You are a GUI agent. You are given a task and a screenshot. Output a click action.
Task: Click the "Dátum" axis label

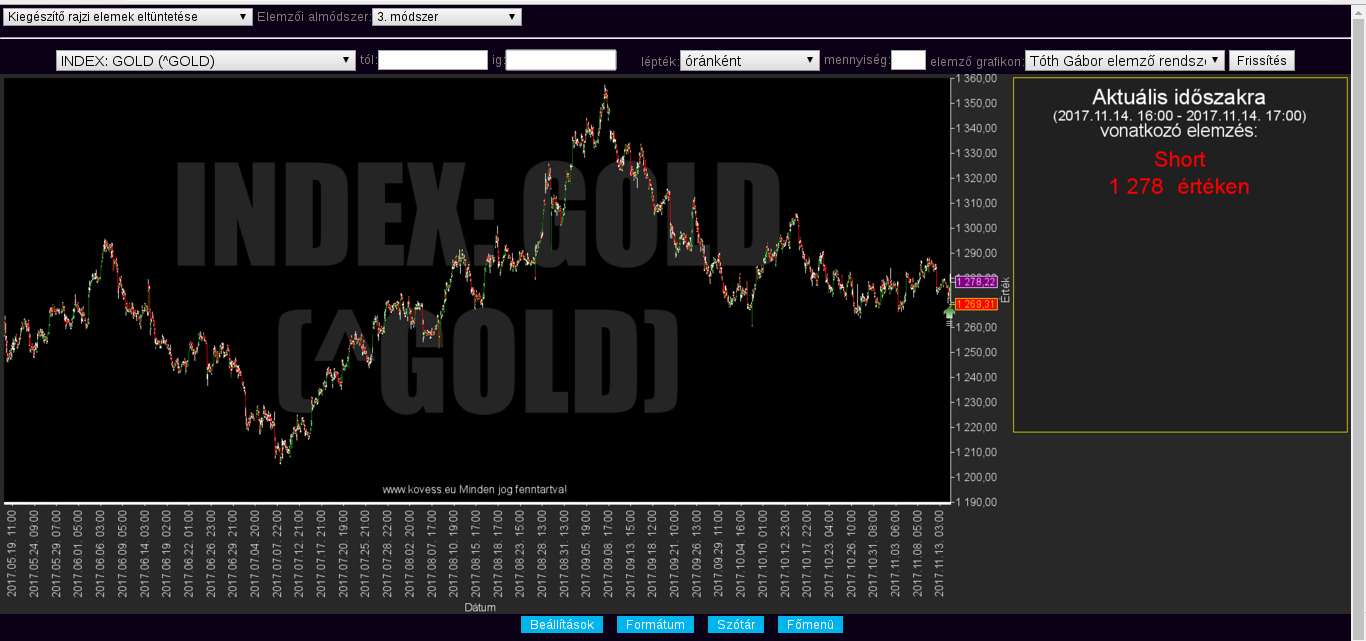480,607
